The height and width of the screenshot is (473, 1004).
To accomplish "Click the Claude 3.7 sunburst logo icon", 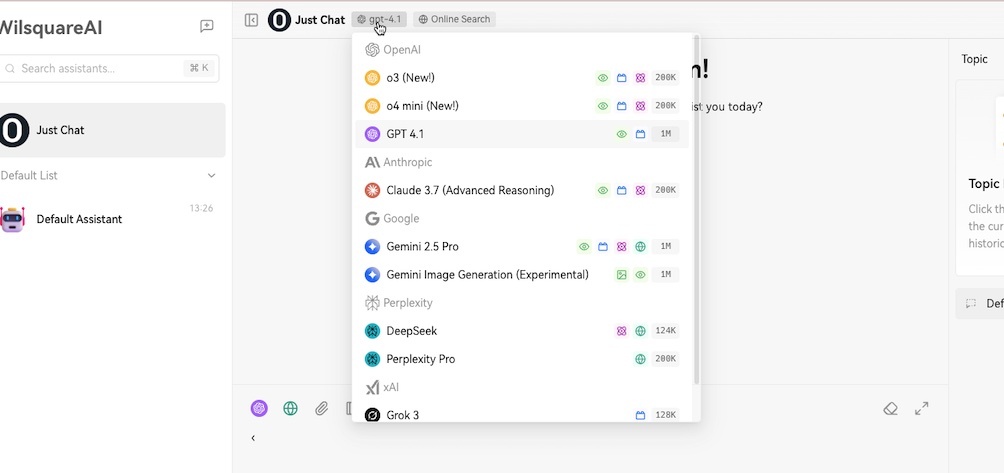I will [x=372, y=191].
